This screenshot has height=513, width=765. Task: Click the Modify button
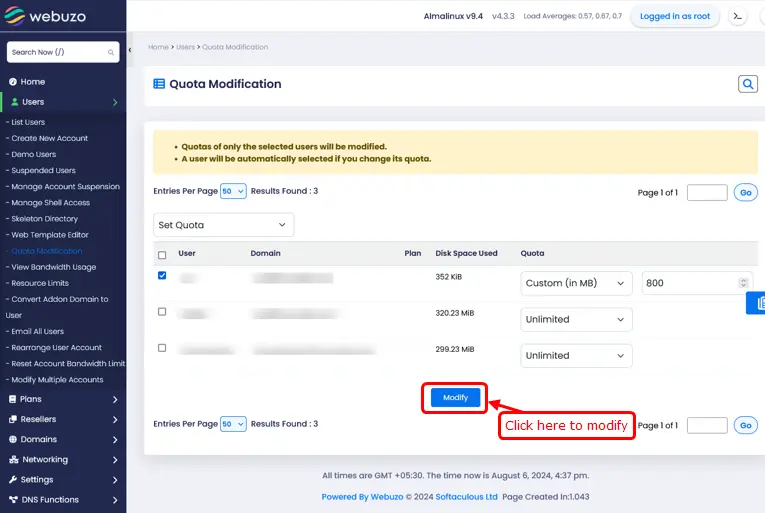point(455,397)
